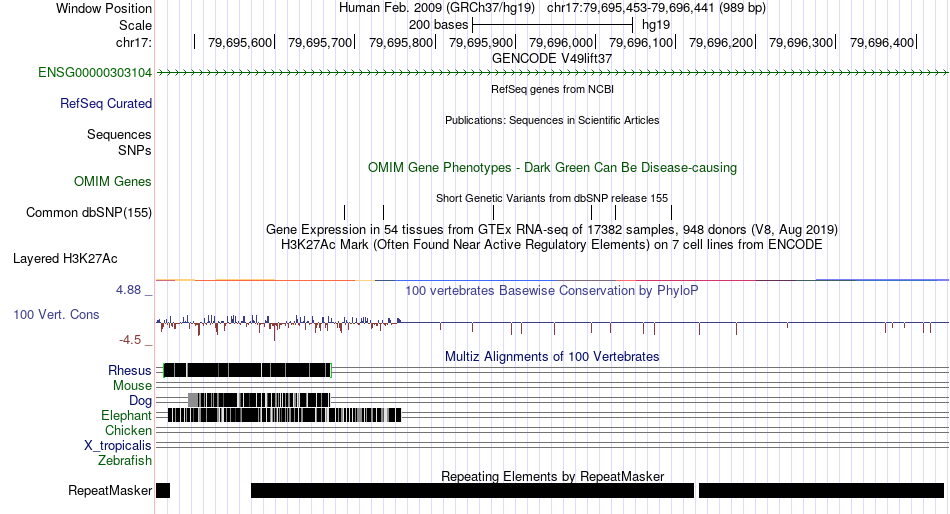
Task: Click the 200 bases scale bar
Action: [553, 25]
